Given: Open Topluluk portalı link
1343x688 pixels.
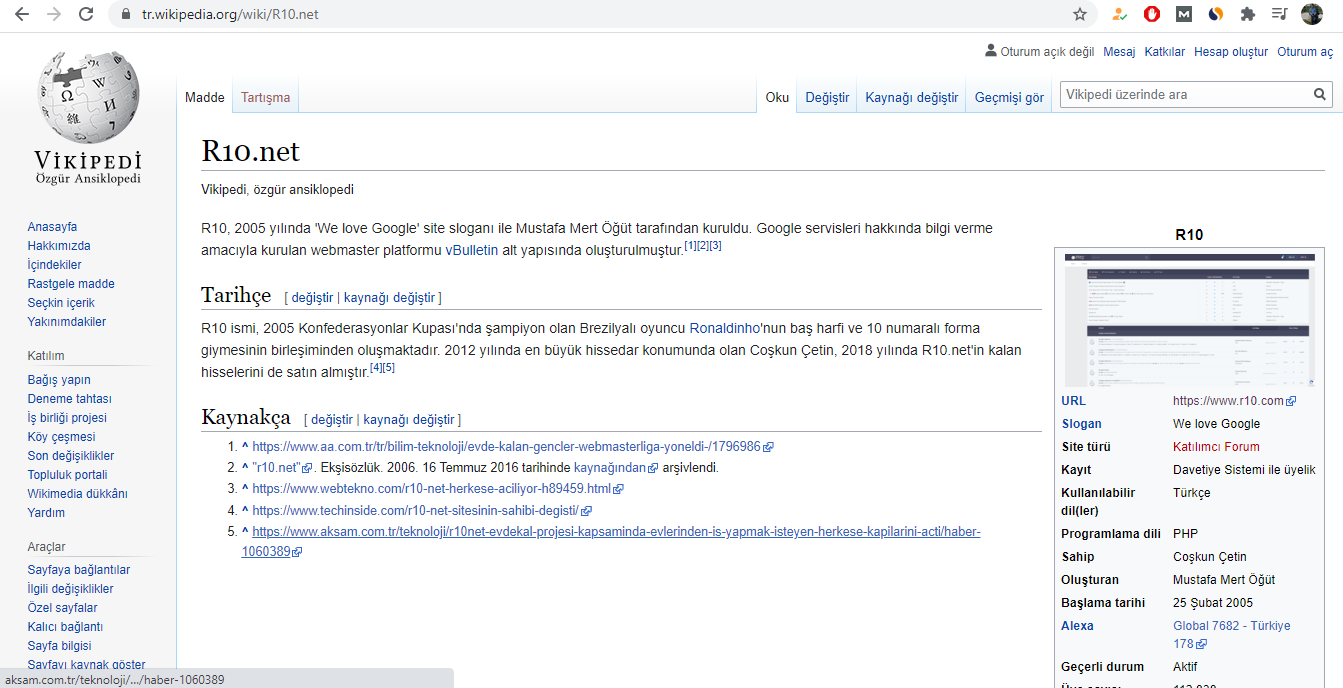Looking at the screenshot, I should (67, 475).
